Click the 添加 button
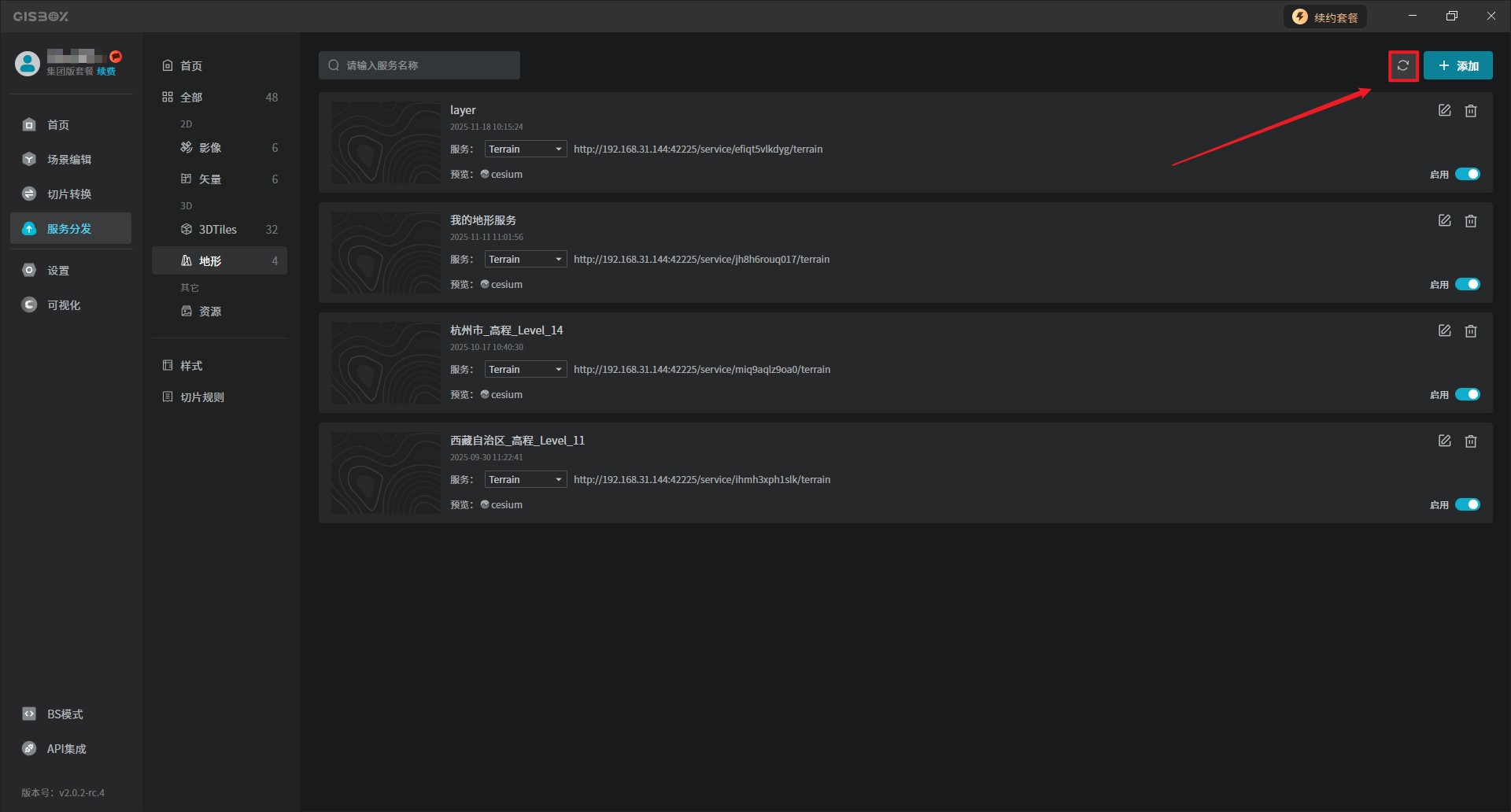The height and width of the screenshot is (812, 1511). (1457, 66)
